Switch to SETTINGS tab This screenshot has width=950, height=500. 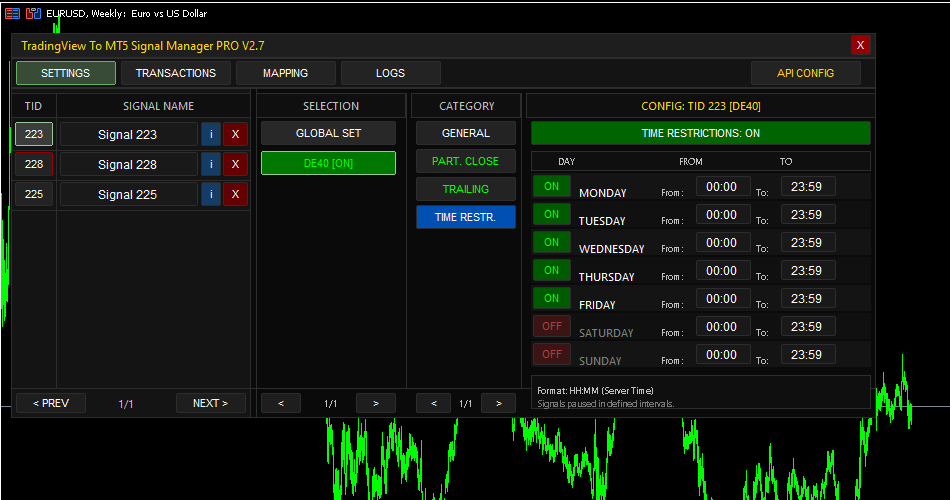click(65, 73)
